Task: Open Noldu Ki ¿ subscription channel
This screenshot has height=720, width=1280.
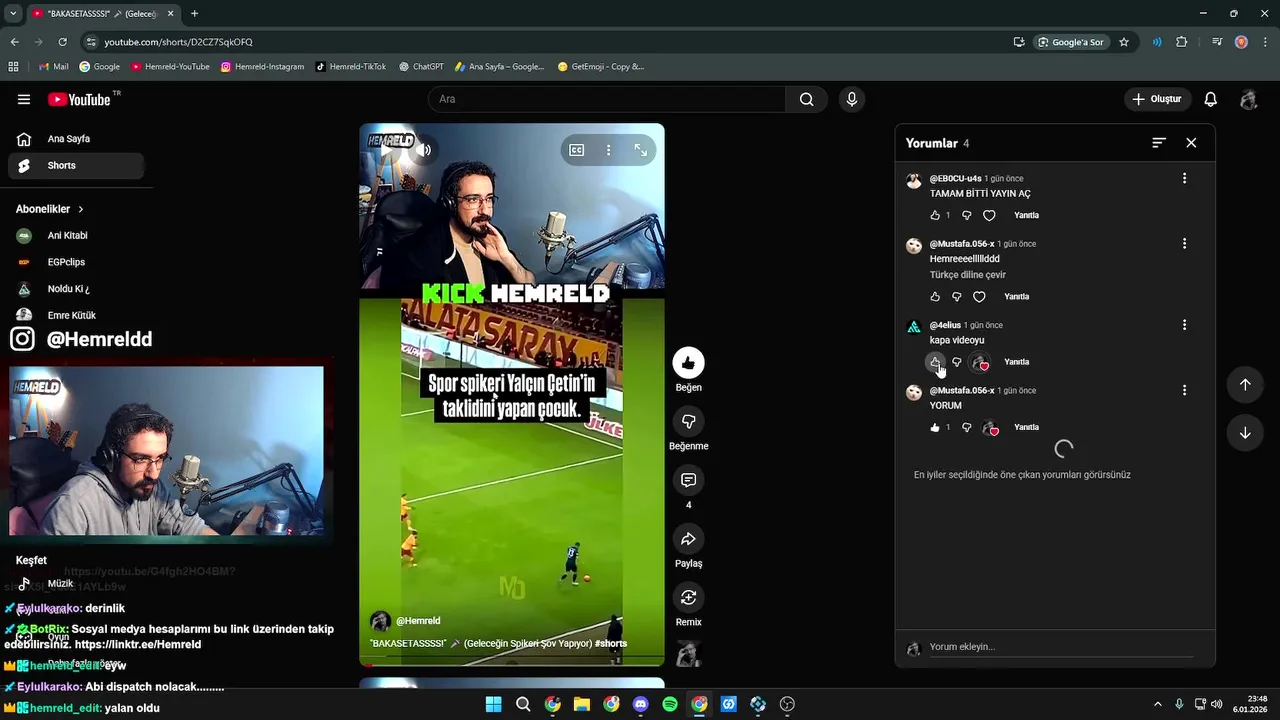Action: 75,289
